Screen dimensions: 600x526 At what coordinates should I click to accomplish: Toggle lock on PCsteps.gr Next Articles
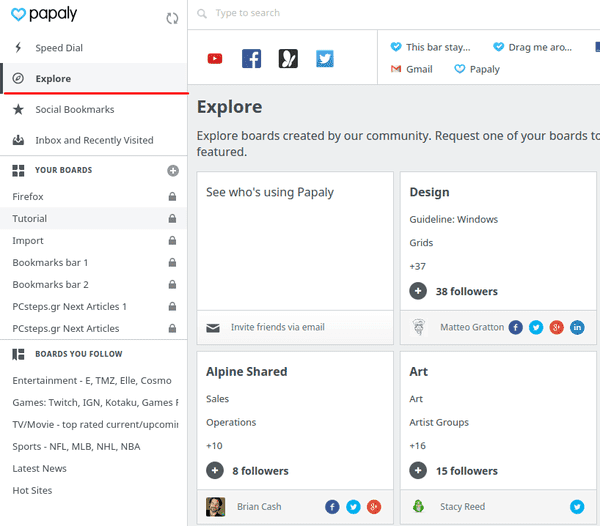click(173, 329)
